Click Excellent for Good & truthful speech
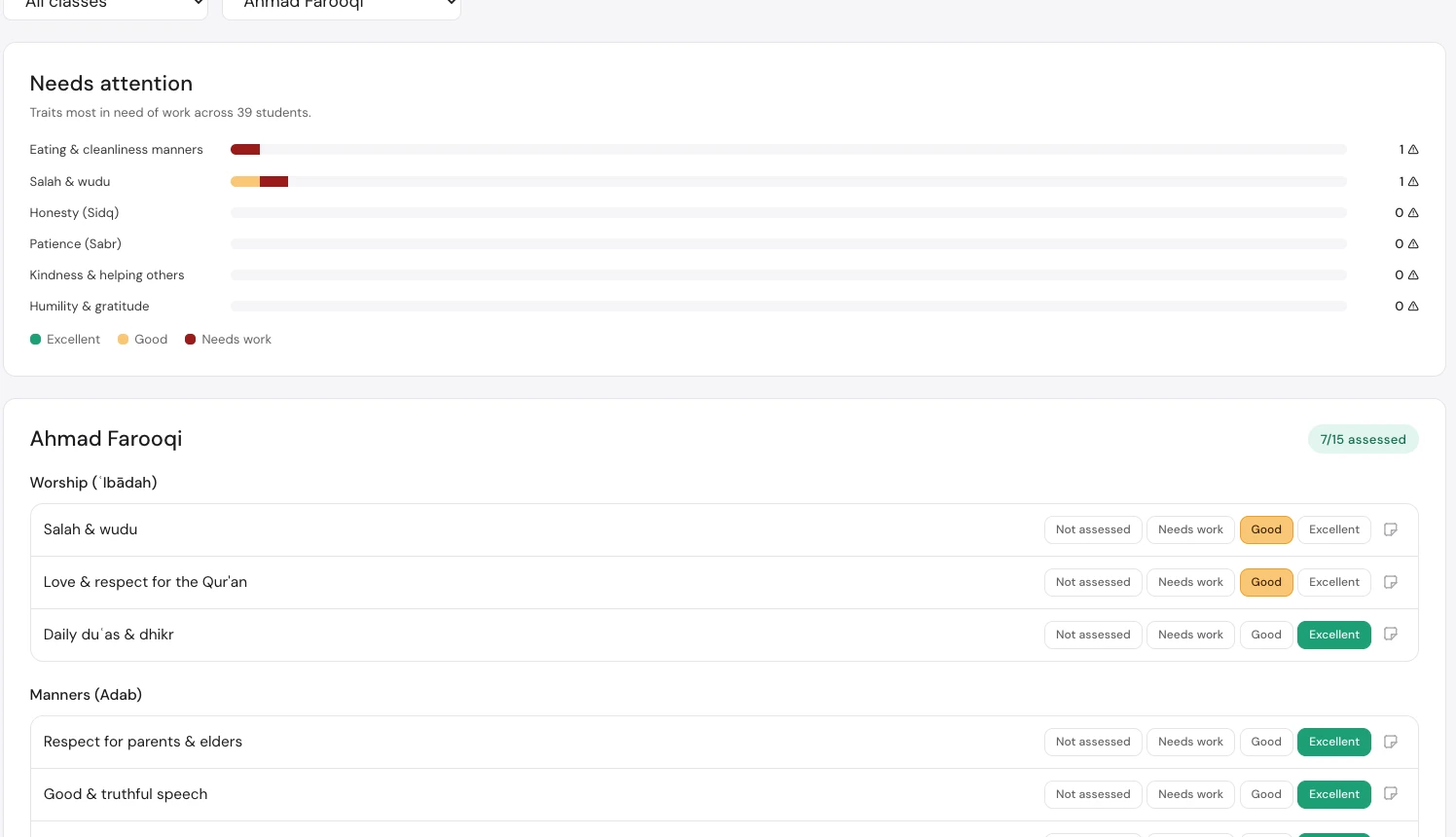 point(1334,794)
